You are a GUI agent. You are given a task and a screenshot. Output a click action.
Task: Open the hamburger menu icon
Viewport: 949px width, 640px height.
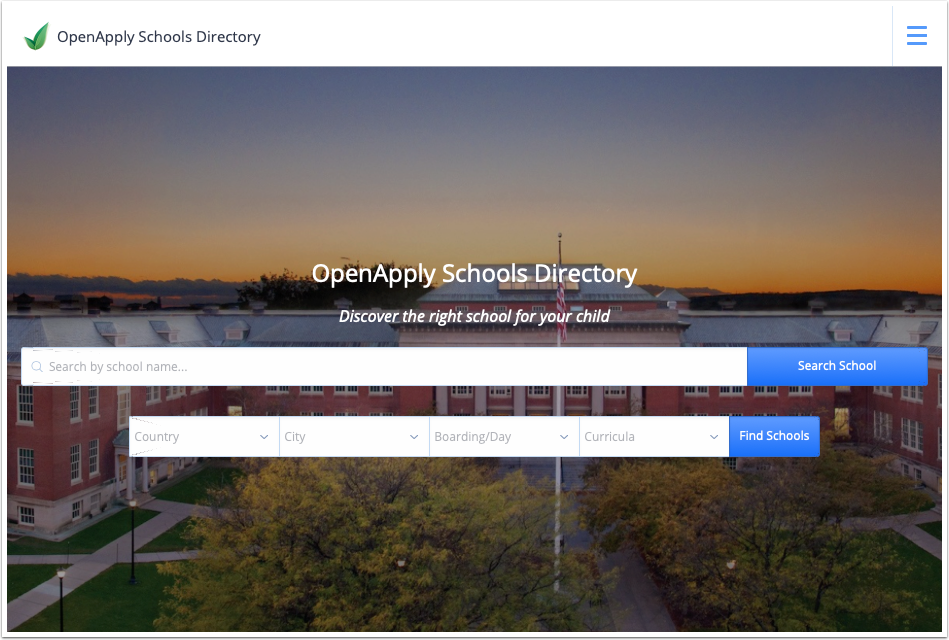[x=916, y=36]
